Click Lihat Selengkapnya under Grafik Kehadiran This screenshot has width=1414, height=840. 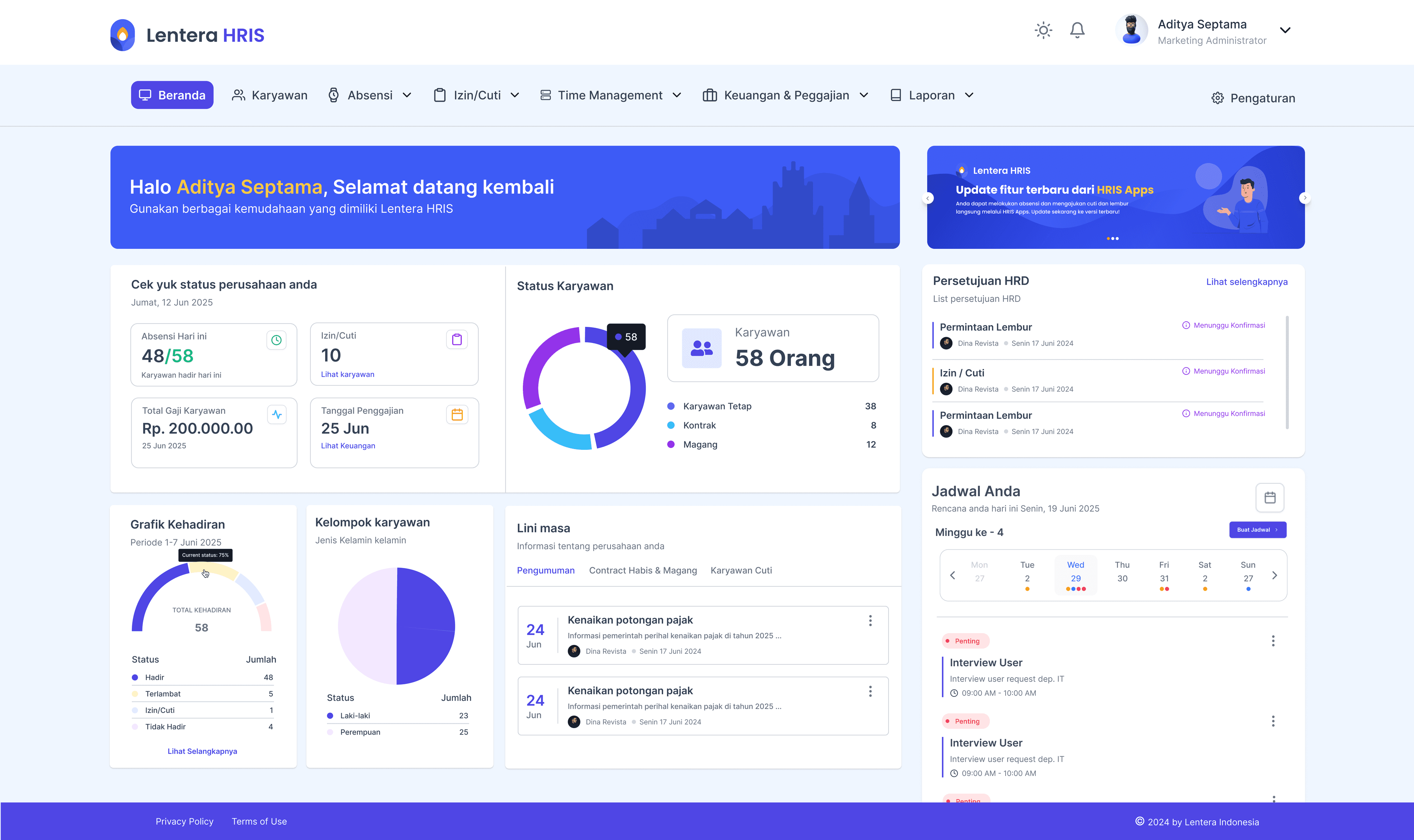202,751
